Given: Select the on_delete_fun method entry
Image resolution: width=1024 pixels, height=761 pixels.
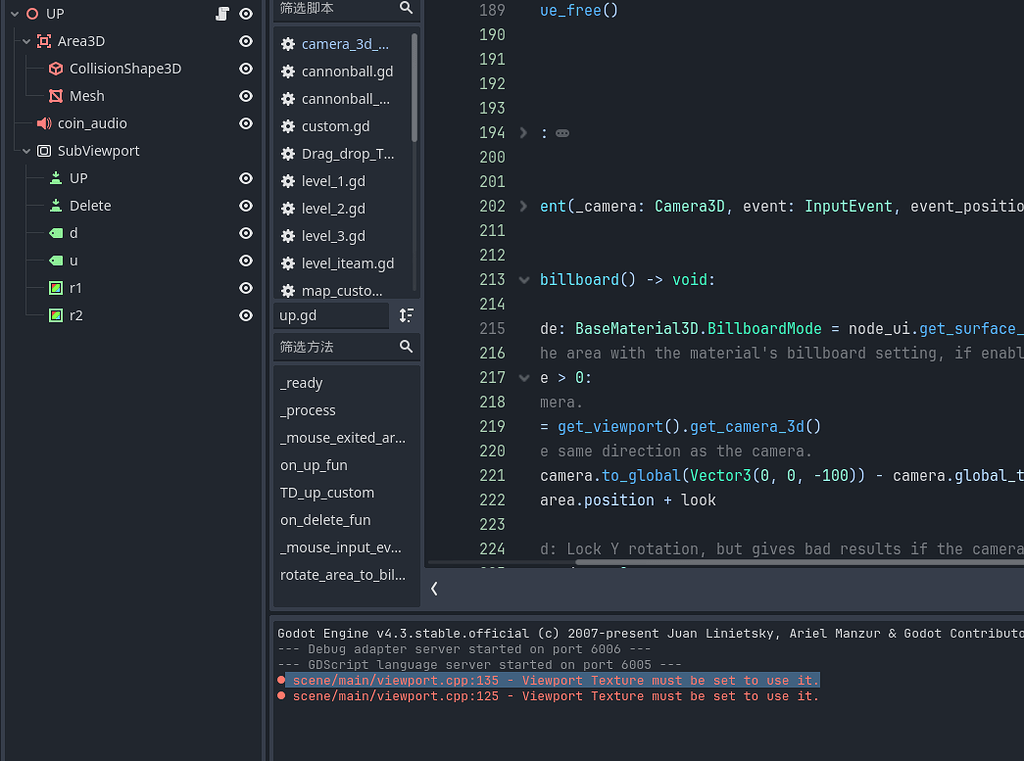Looking at the screenshot, I should 325,520.
